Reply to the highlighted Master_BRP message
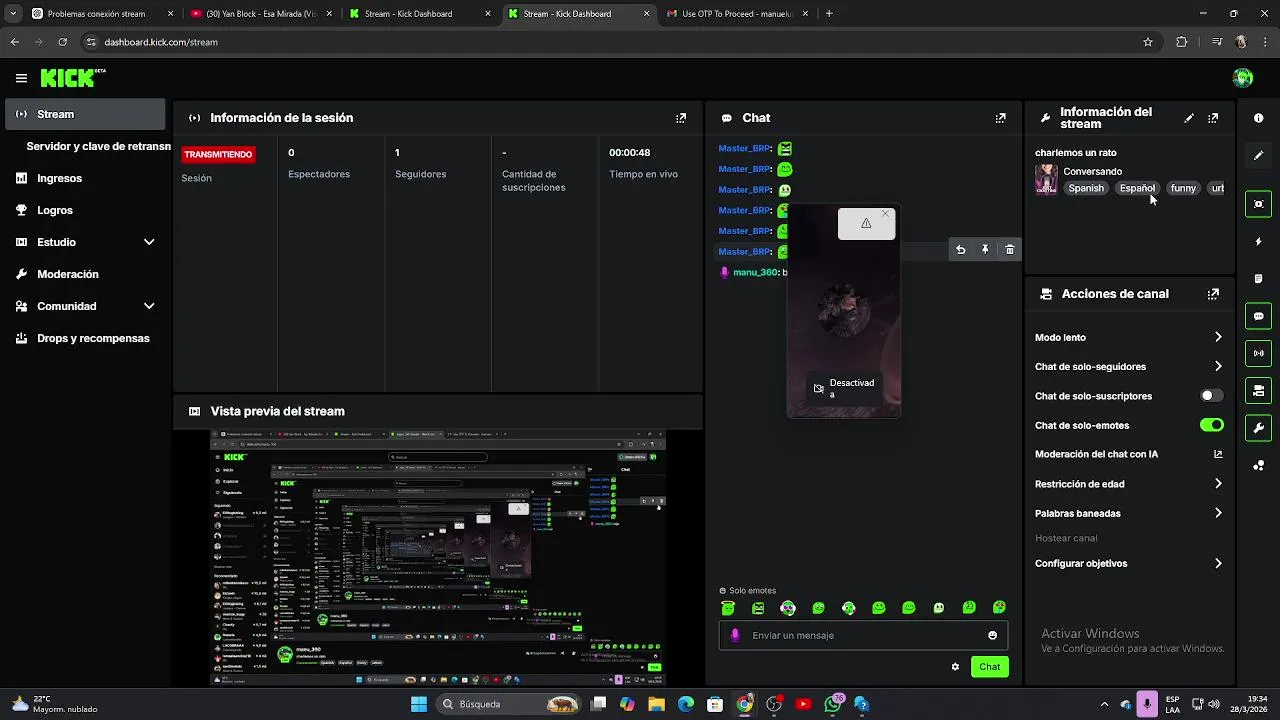 pos(960,250)
